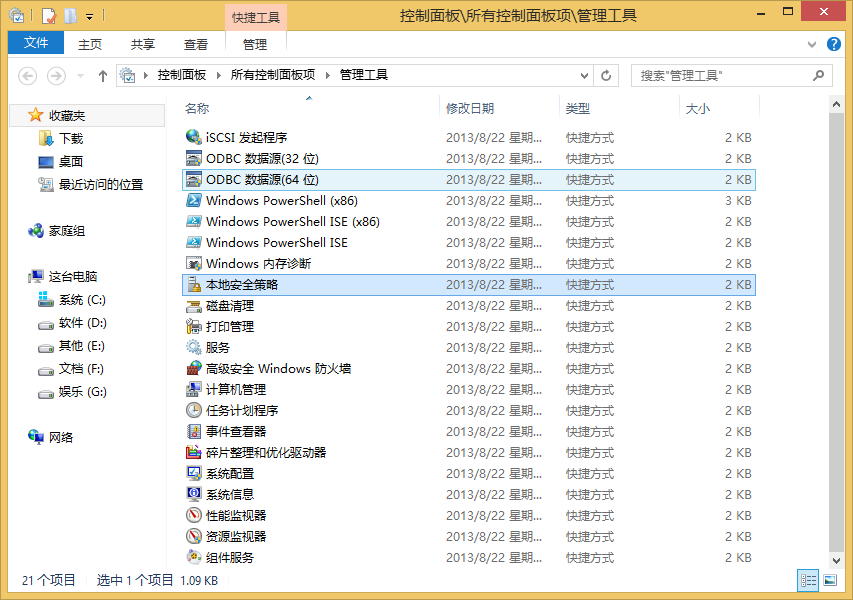853x600 pixels.
Task: Open drive 娱乐 (G:) in navigation pane
Action: [82, 392]
